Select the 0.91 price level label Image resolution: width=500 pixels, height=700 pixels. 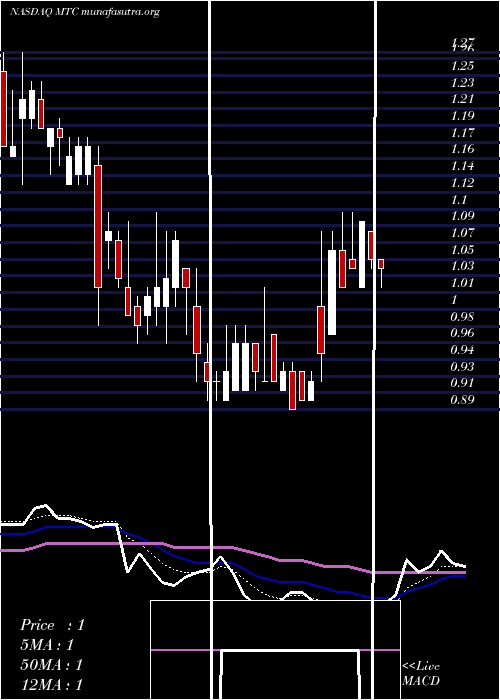[462, 383]
